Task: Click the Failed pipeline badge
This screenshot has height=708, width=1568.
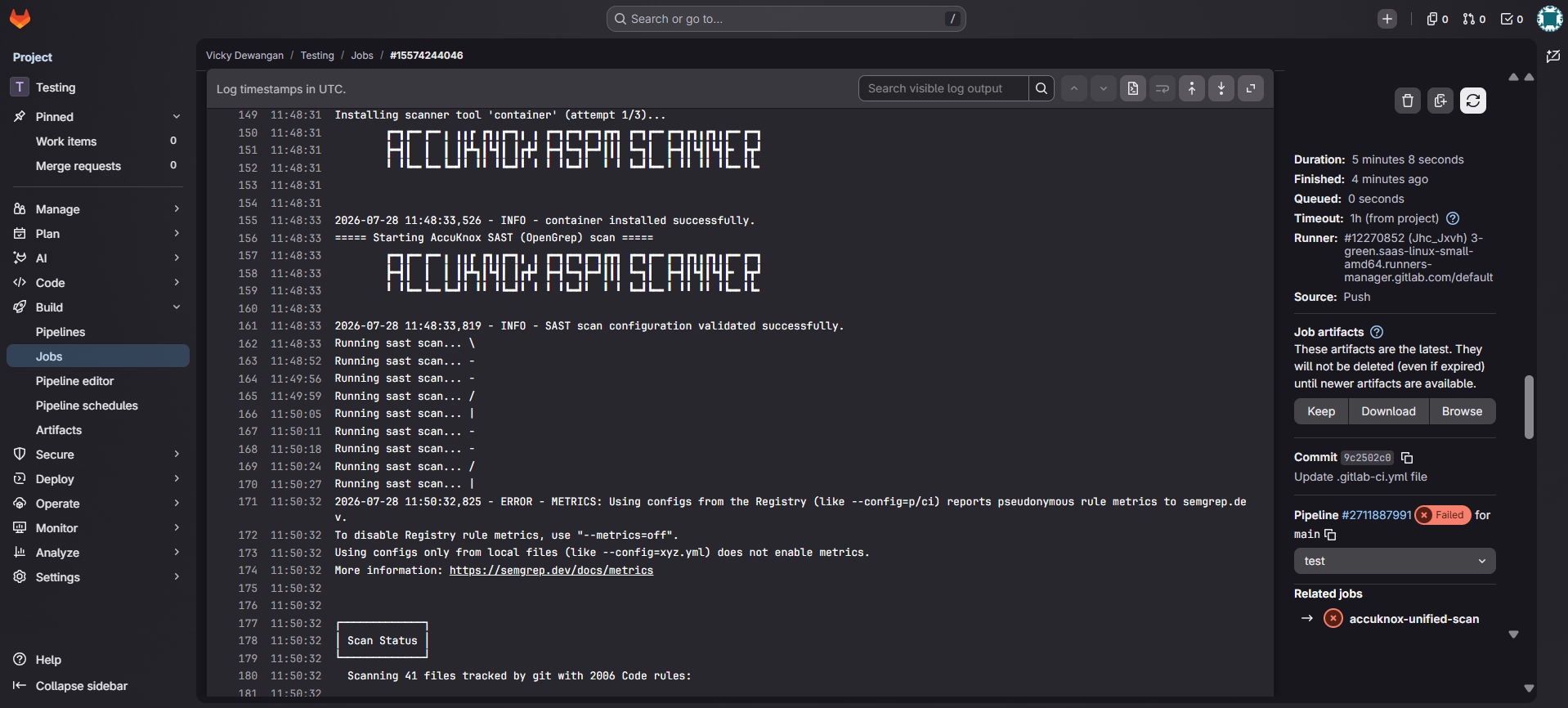Action: (x=1443, y=515)
